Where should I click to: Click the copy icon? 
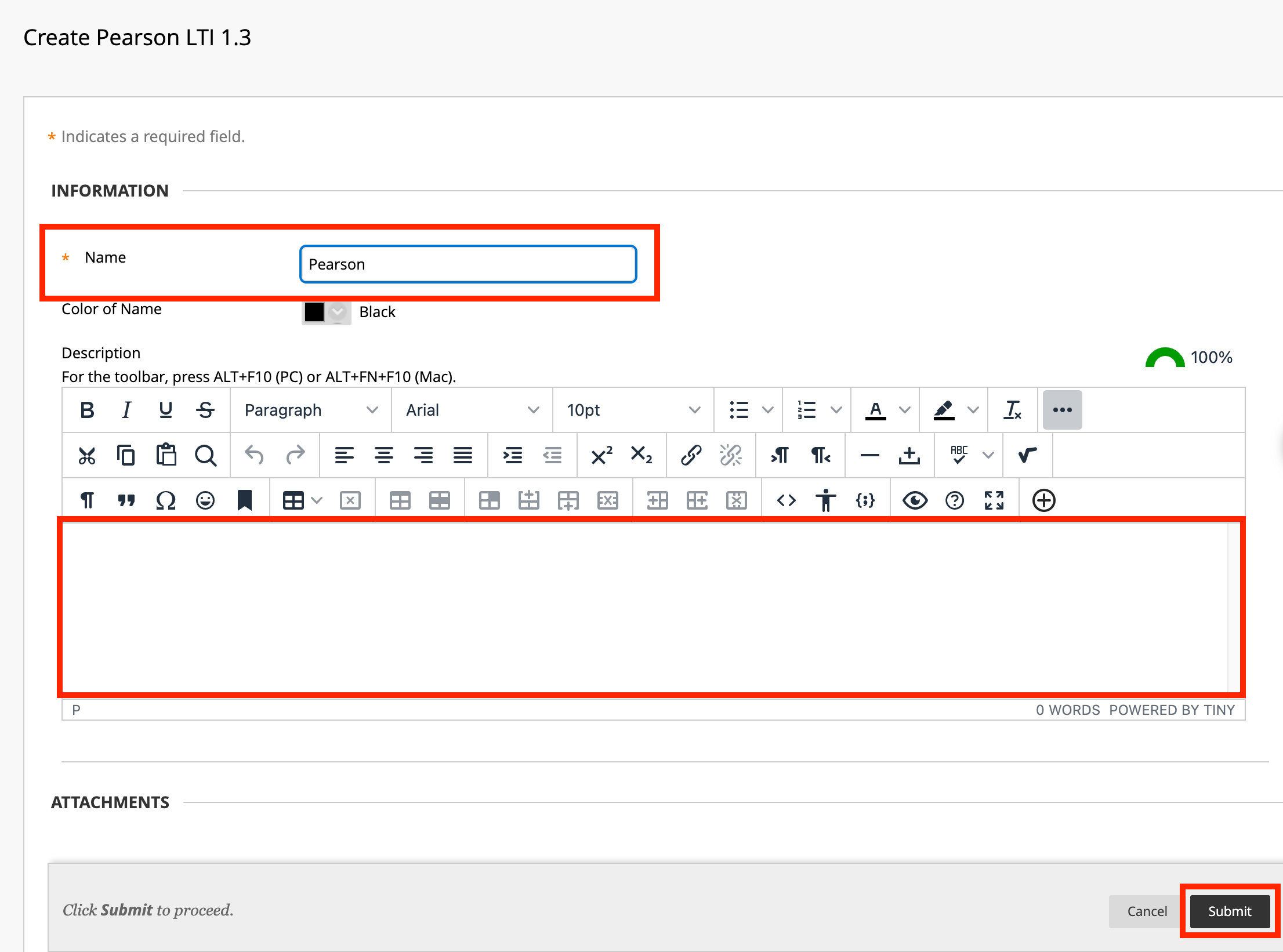[126, 455]
